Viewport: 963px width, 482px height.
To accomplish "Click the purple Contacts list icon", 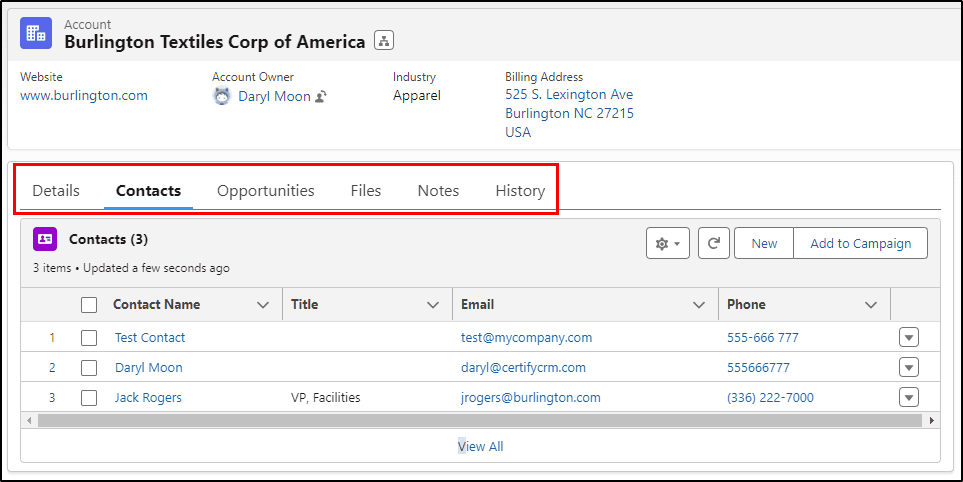I will [45, 239].
